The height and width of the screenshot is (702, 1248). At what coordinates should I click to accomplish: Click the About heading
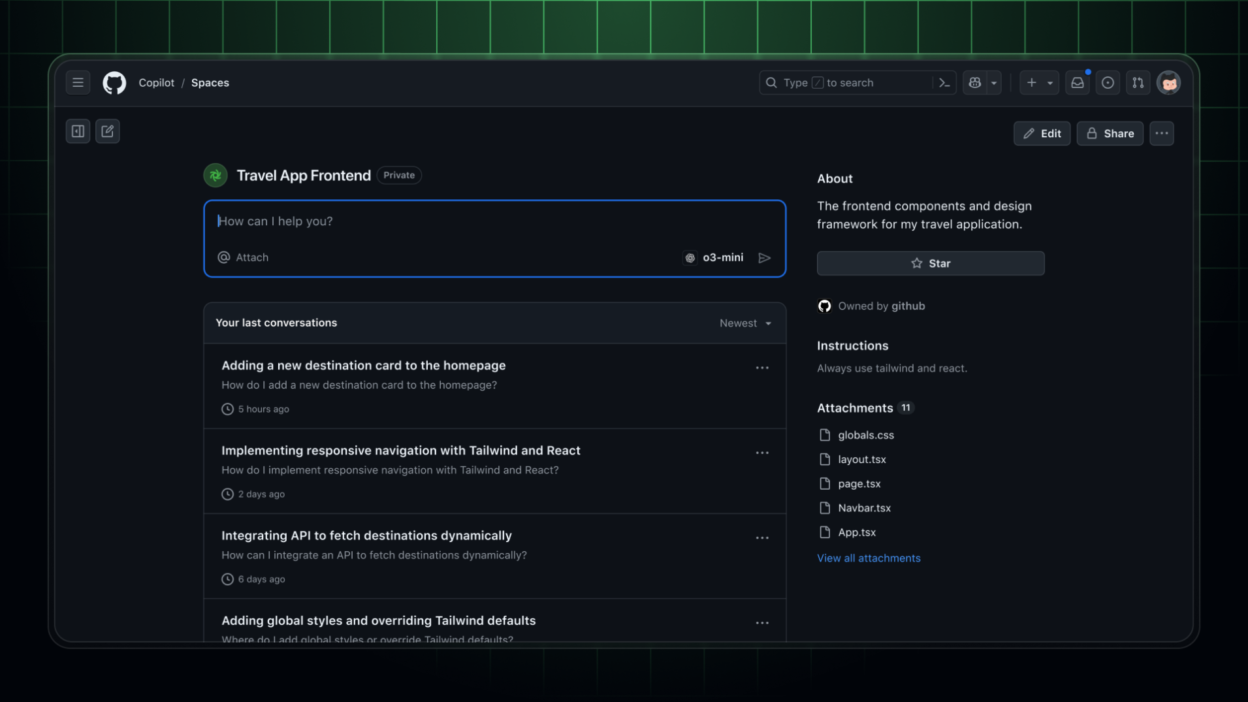tap(835, 179)
